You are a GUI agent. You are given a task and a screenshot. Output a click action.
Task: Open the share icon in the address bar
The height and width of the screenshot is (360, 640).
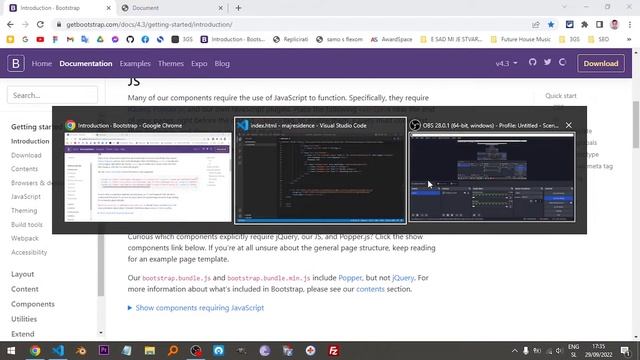click(536, 24)
